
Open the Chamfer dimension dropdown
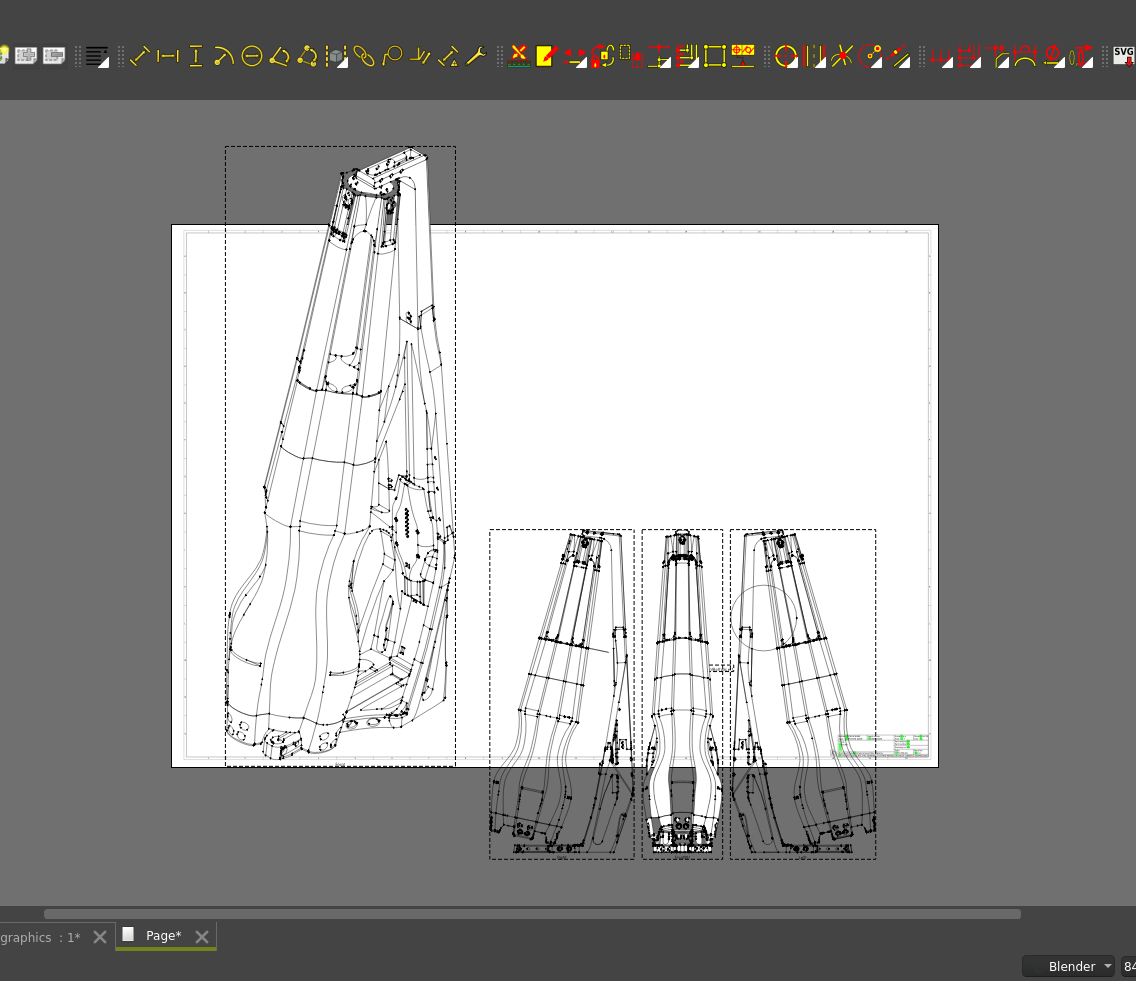pyautogui.click(x=997, y=56)
